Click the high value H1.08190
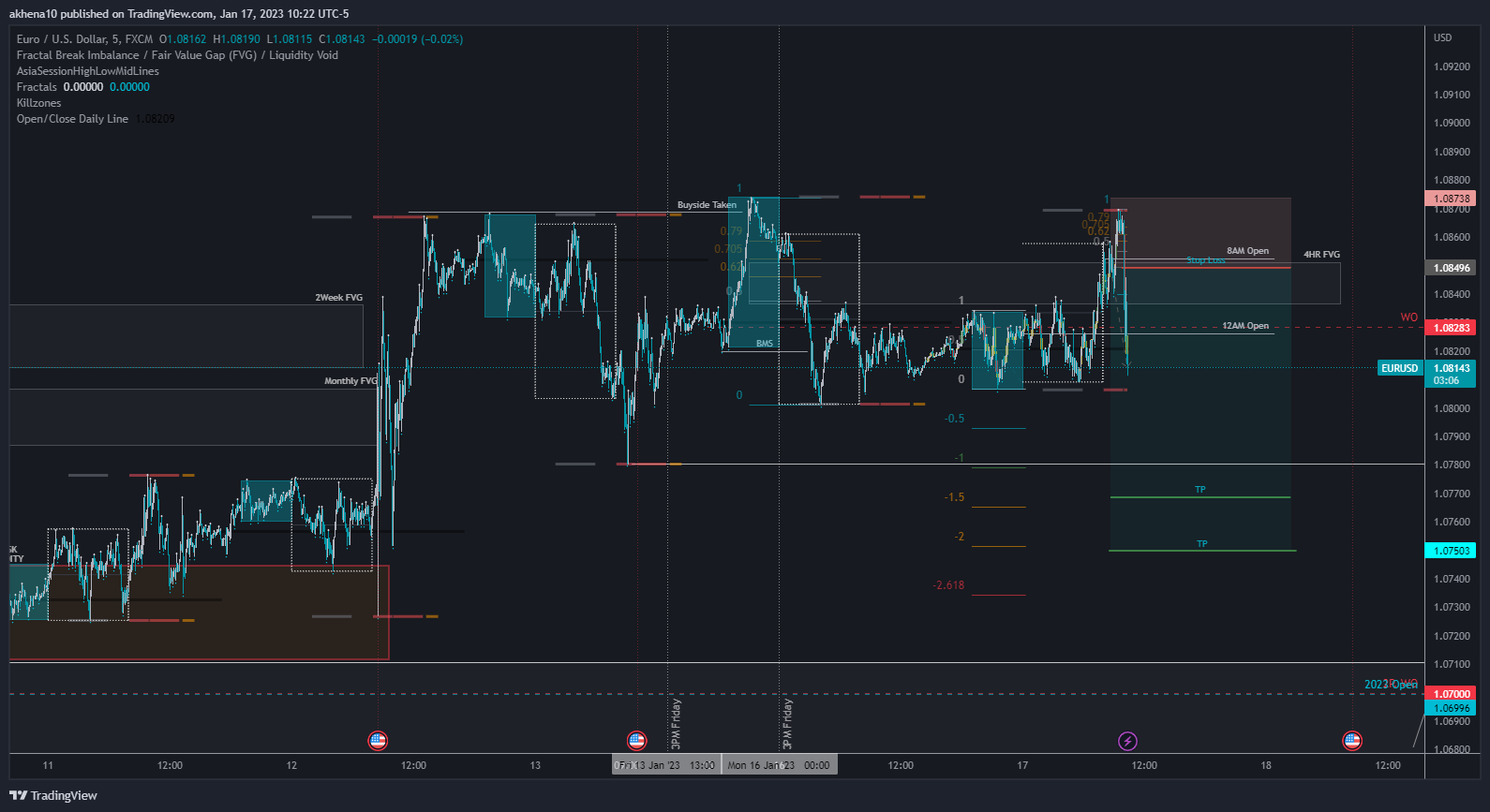Screen dimensions: 1490x812 pos(236,39)
